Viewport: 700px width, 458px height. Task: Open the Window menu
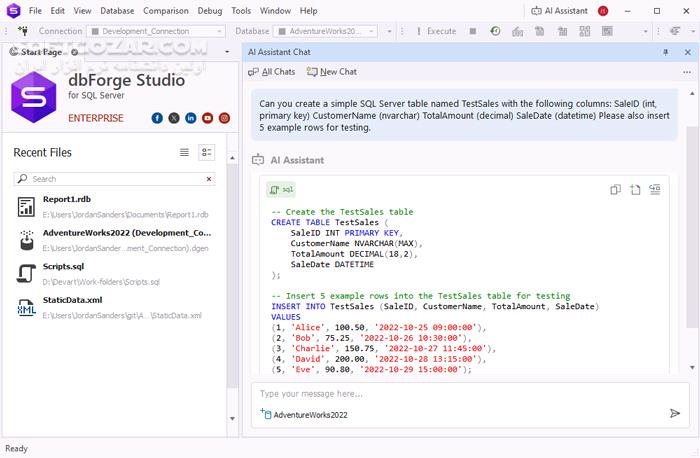click(275, 11)
